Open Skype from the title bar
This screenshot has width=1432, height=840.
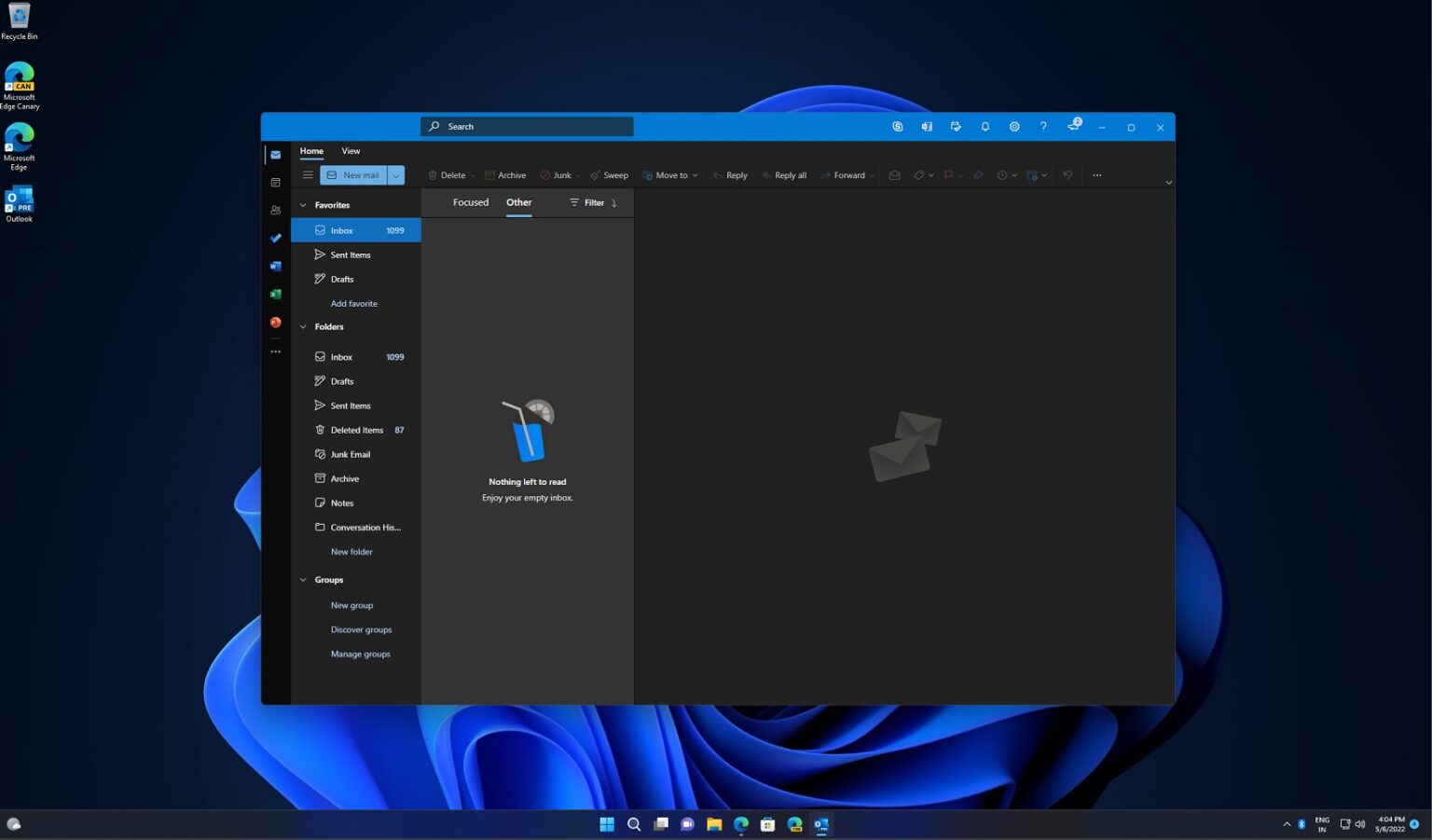click(x=898, y=126)
